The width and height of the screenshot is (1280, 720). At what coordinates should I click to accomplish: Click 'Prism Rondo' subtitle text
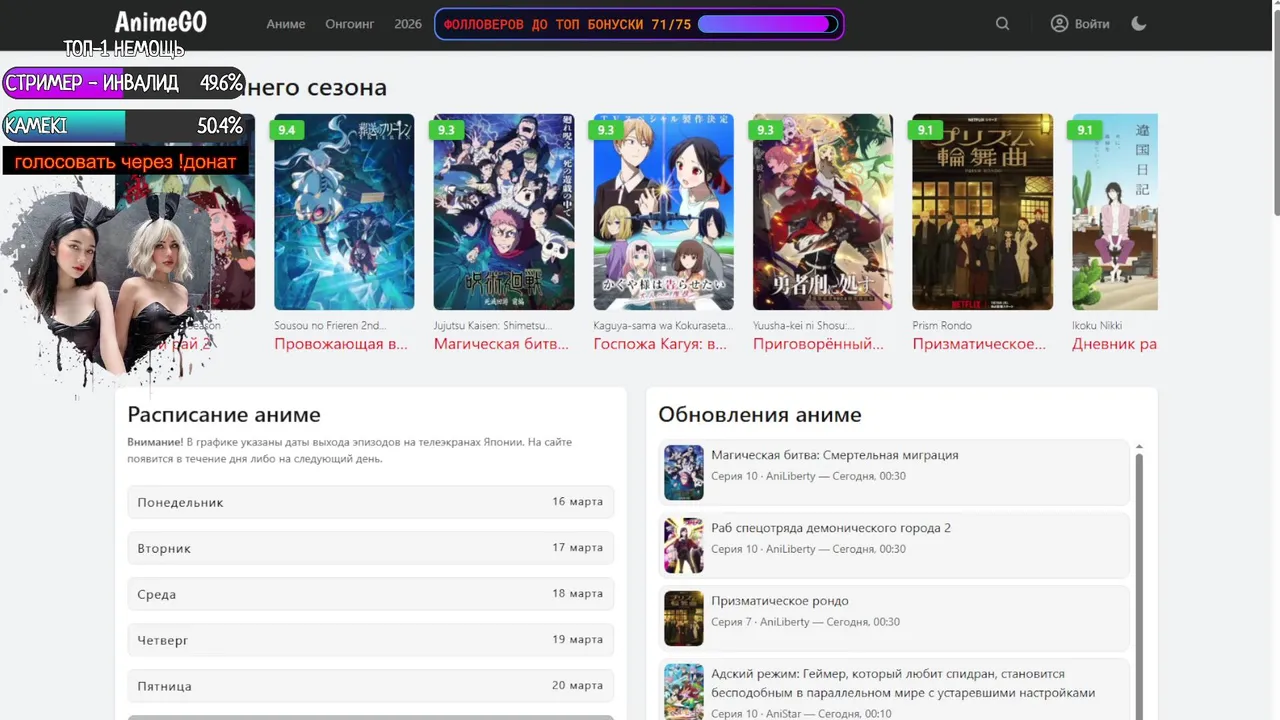[x=942, y=325]
